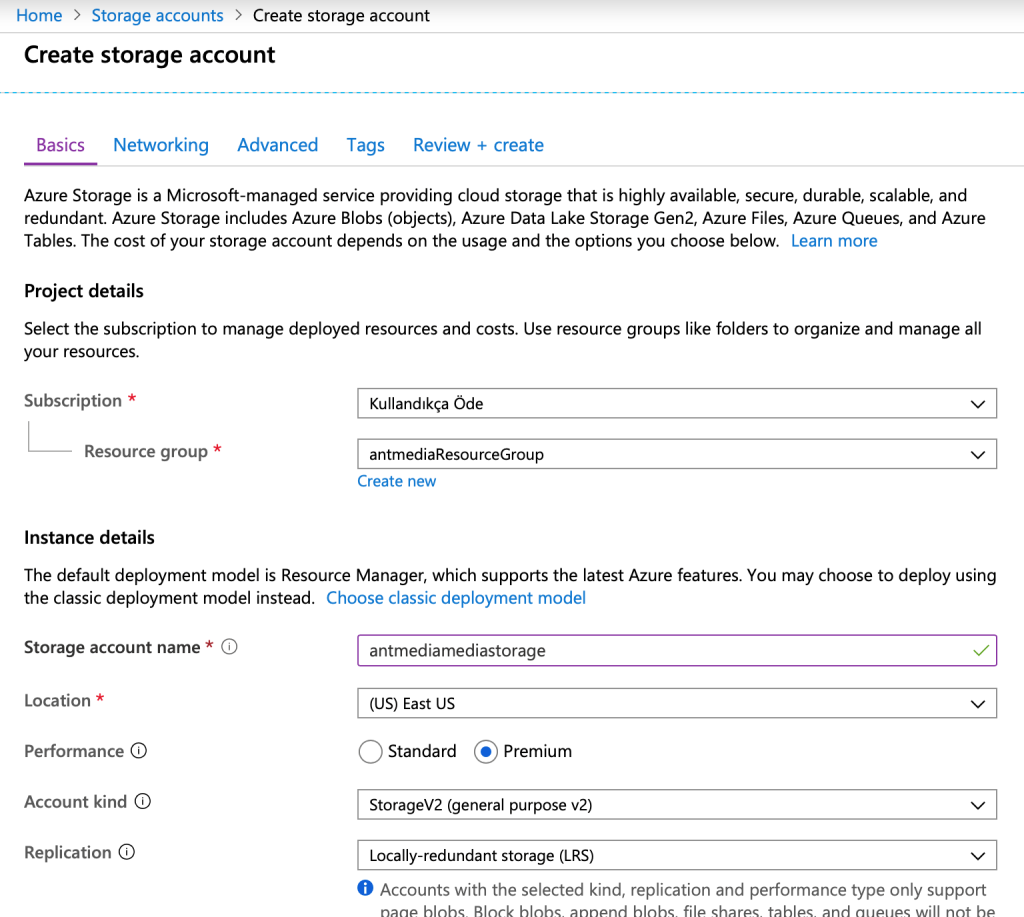Switch to the Basics tab
The width and height of the screenshot is (1024, 917).
pyautogui.click(x=60, y=145)
